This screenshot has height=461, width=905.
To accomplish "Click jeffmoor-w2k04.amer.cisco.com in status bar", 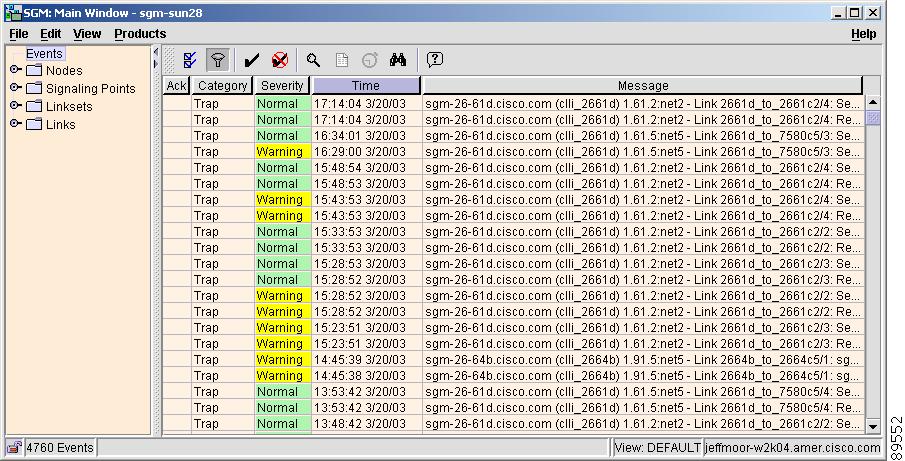I will [792, 448].
